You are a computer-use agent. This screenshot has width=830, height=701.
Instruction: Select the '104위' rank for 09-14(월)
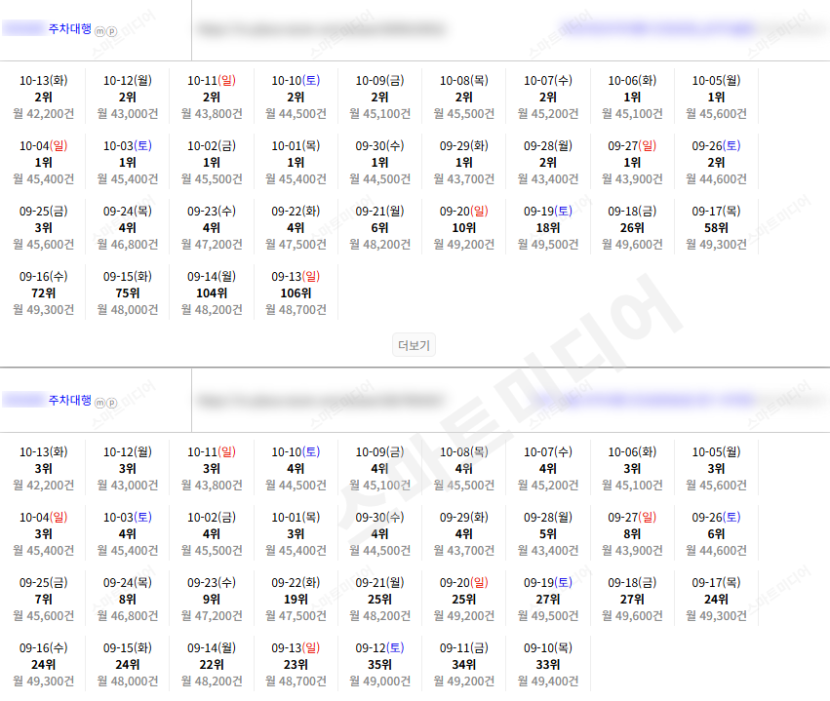click(x=212, y=293)
